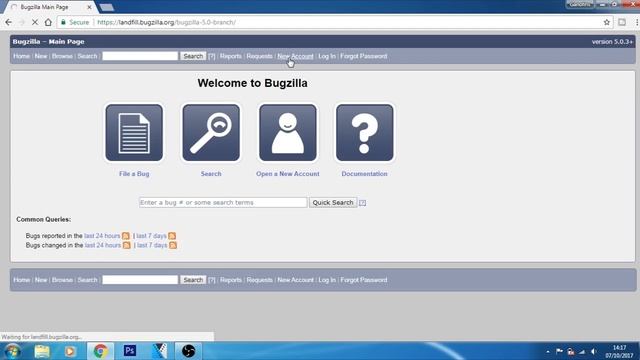Click Log In in the footer navigation

click(x=327, y=280)
